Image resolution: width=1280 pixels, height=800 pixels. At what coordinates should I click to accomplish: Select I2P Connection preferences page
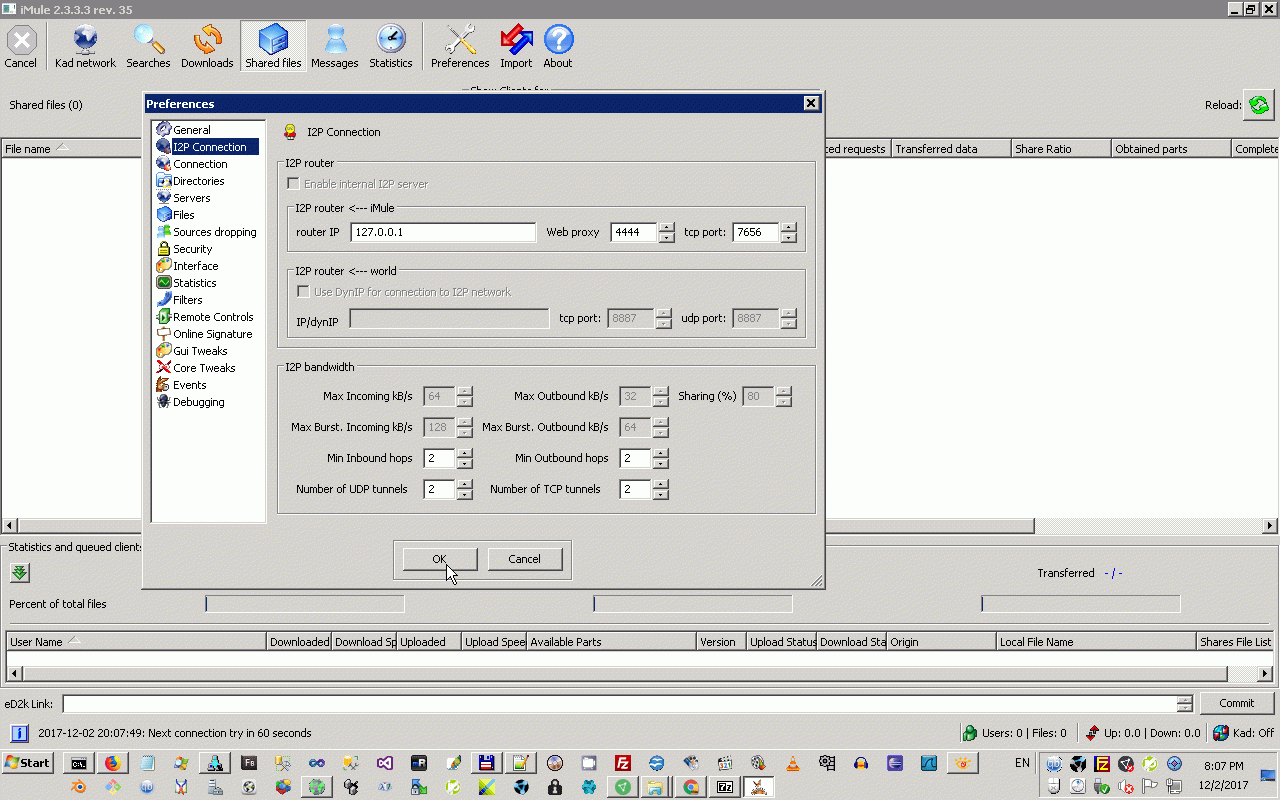[x=209, y=147]
